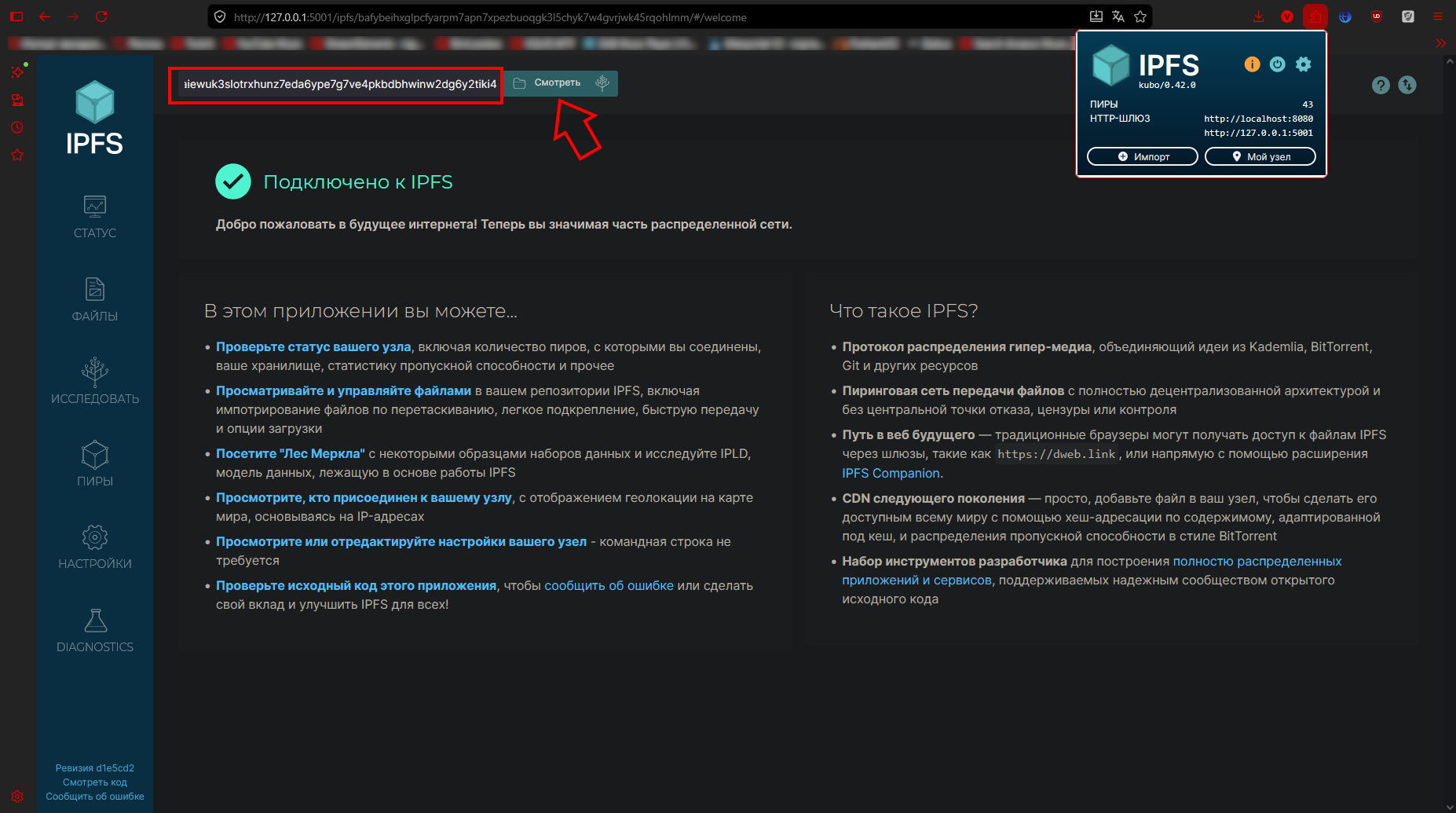Open the bookmarks star in browser sidebar
The width and height of the screenshot is (1456, 813).
pyautogui.click(x=17, y=155)
